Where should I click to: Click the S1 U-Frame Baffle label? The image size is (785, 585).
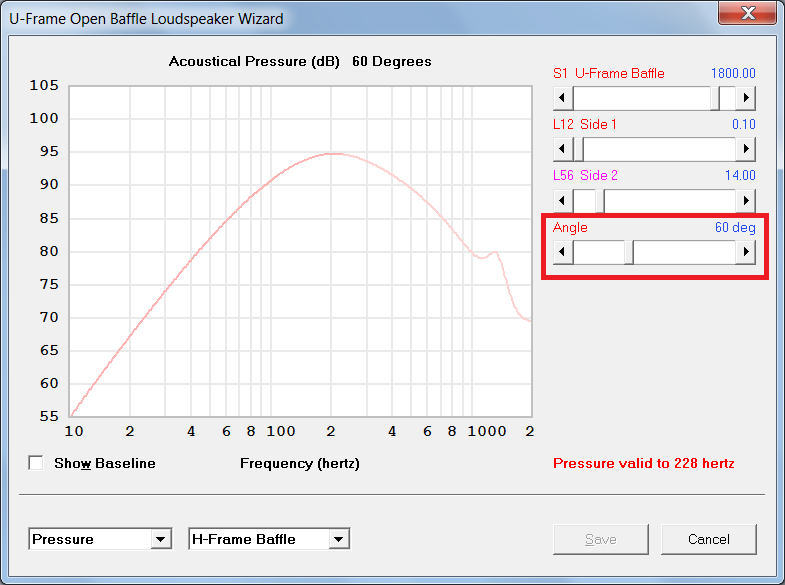point(609,74)
